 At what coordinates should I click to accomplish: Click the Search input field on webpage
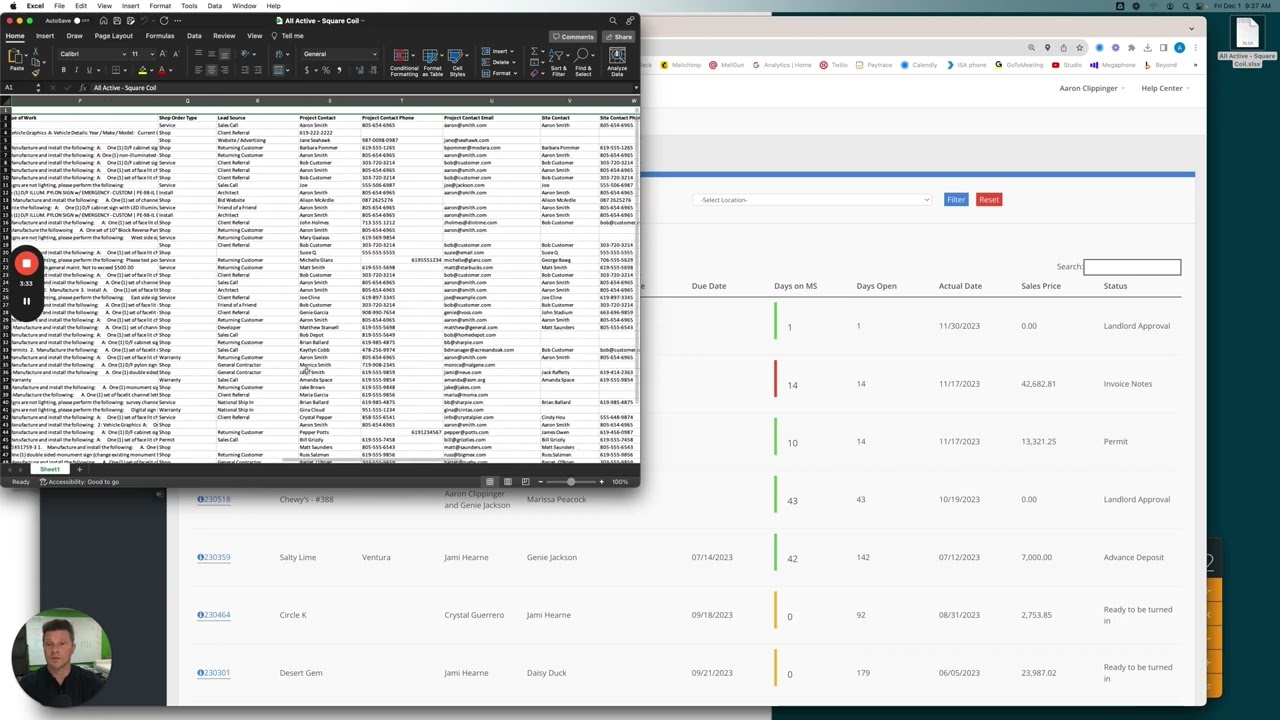[1132, 267]
